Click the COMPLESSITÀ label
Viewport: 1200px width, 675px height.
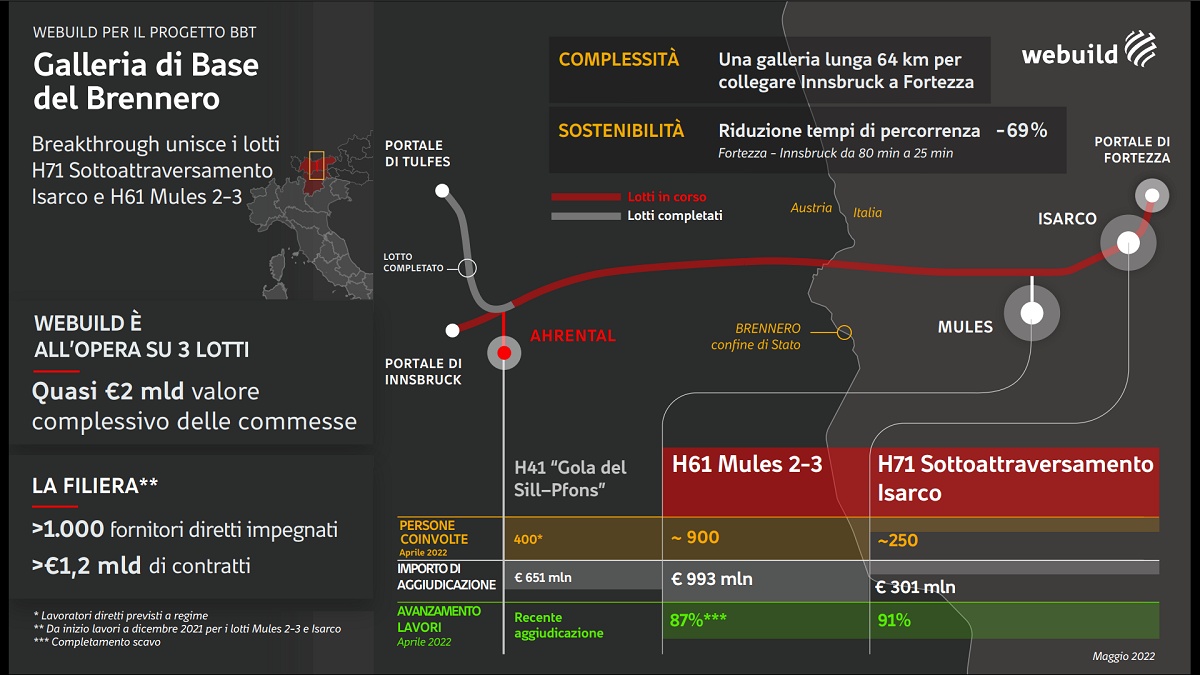pos(618,60)
